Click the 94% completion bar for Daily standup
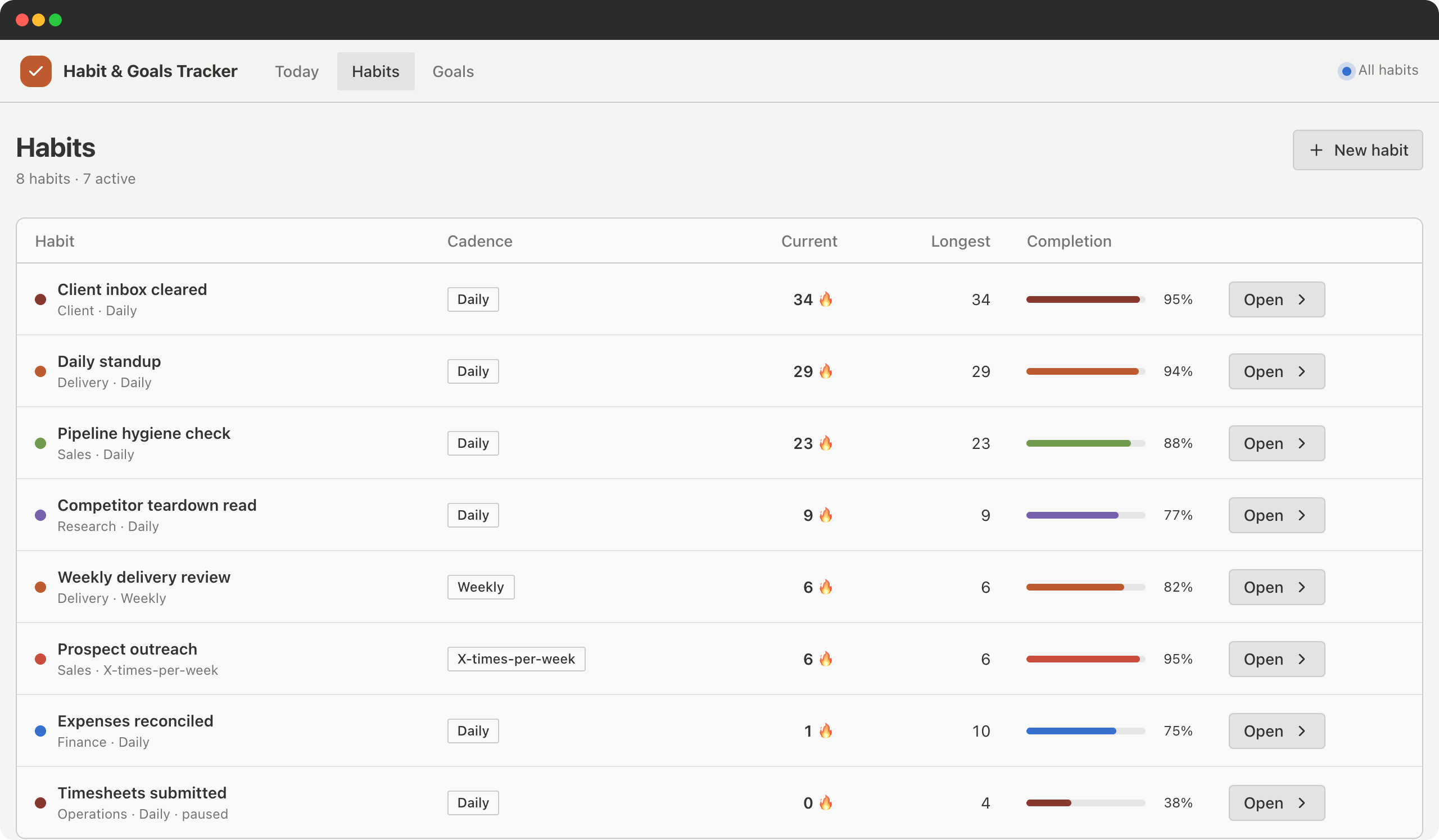 [x=1085, y=371]
